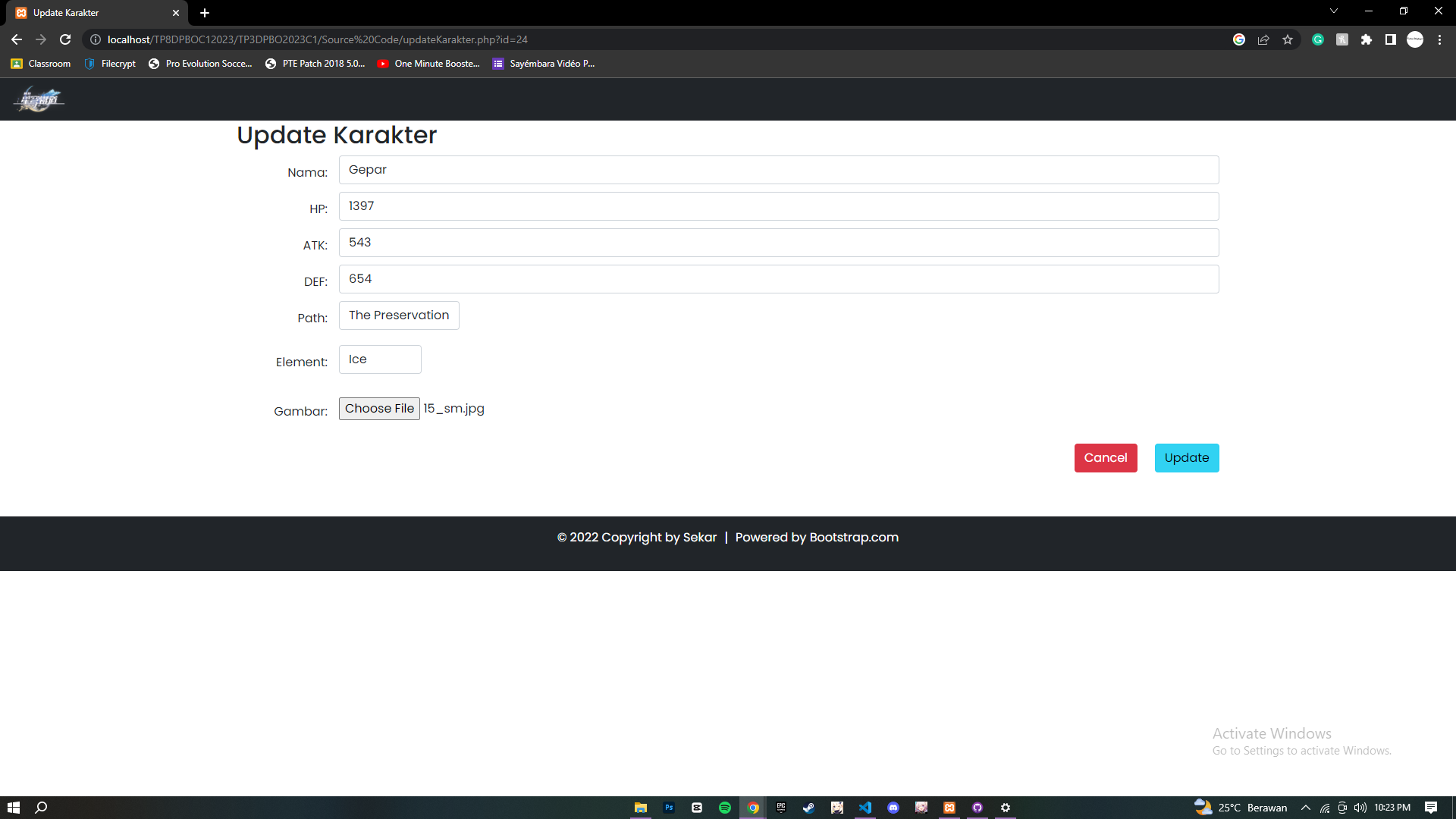1456x819 pixels.
Task: Launch Photoshop from the taskbar
Action: [669, 808]
